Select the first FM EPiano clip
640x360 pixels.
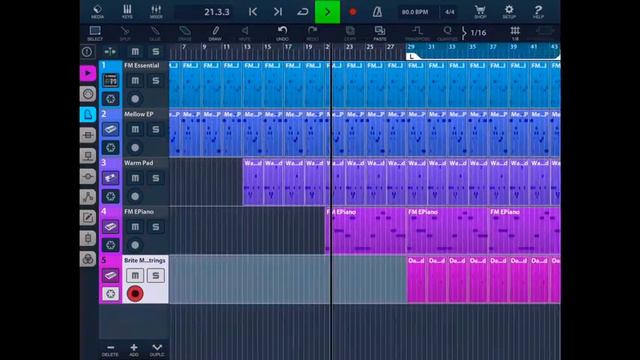(x=366, y=231)
